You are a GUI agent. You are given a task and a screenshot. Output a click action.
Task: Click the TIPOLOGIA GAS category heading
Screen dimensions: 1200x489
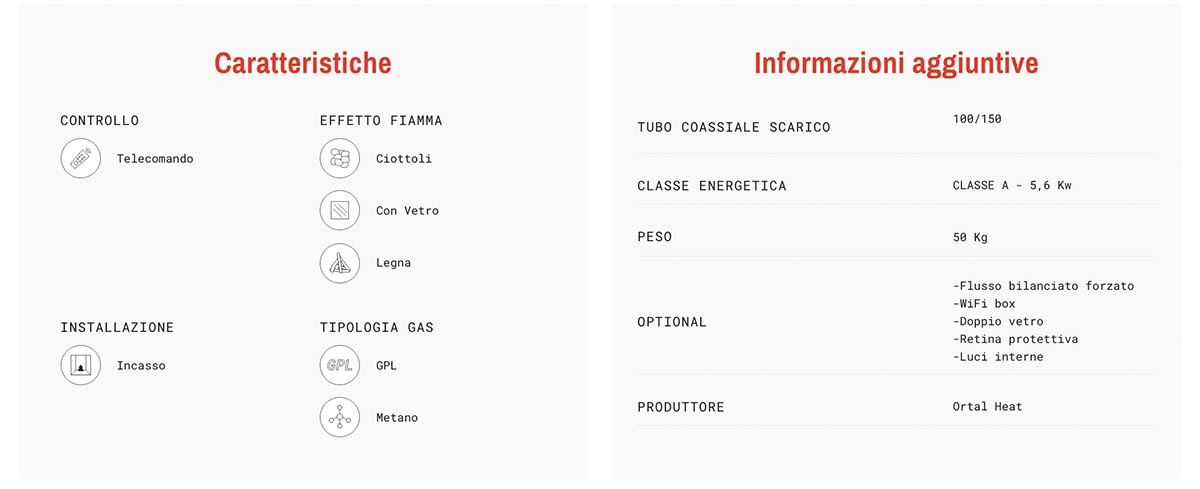click(376, 327)
